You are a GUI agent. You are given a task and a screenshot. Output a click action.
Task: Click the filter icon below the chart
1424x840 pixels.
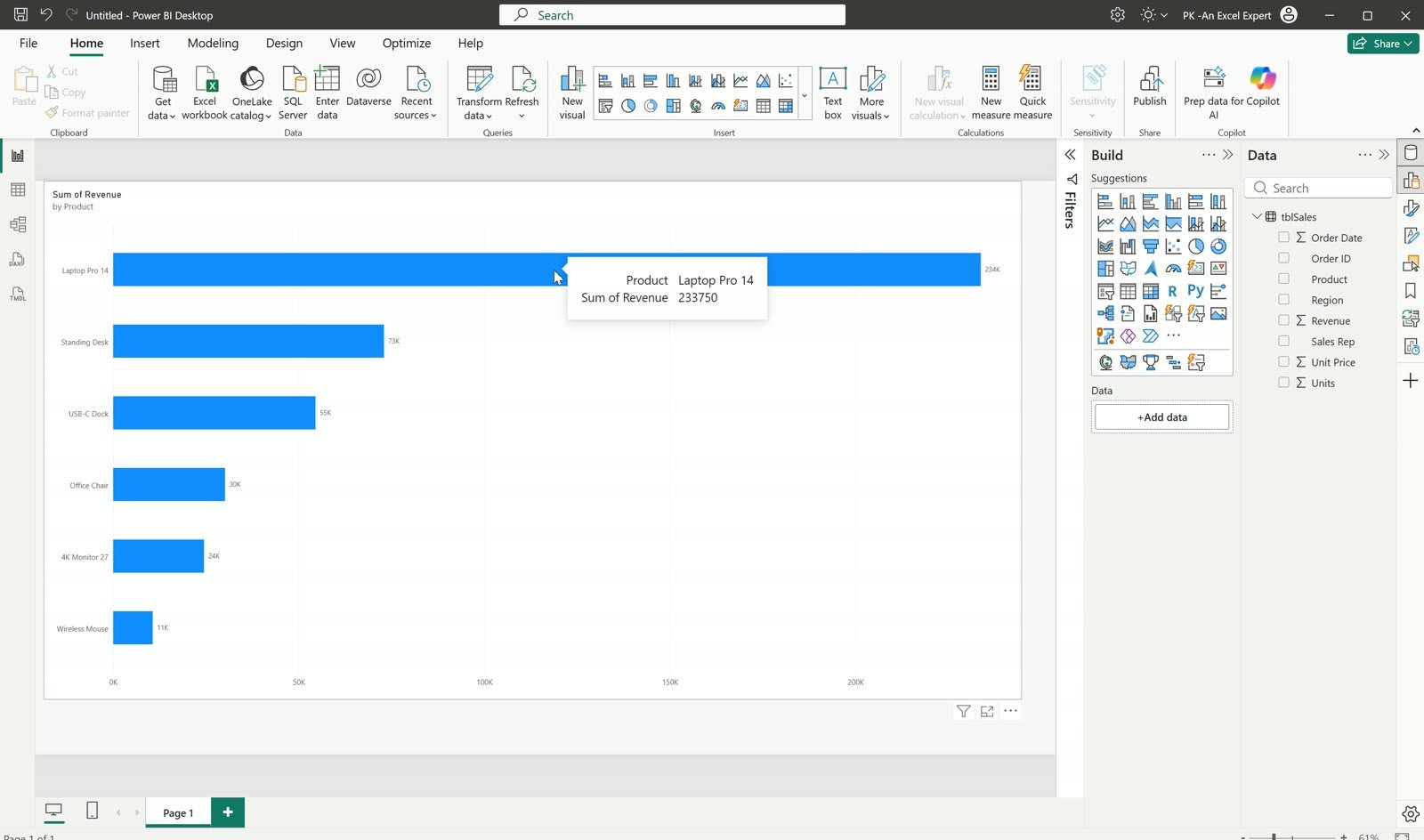click(963, 711)
